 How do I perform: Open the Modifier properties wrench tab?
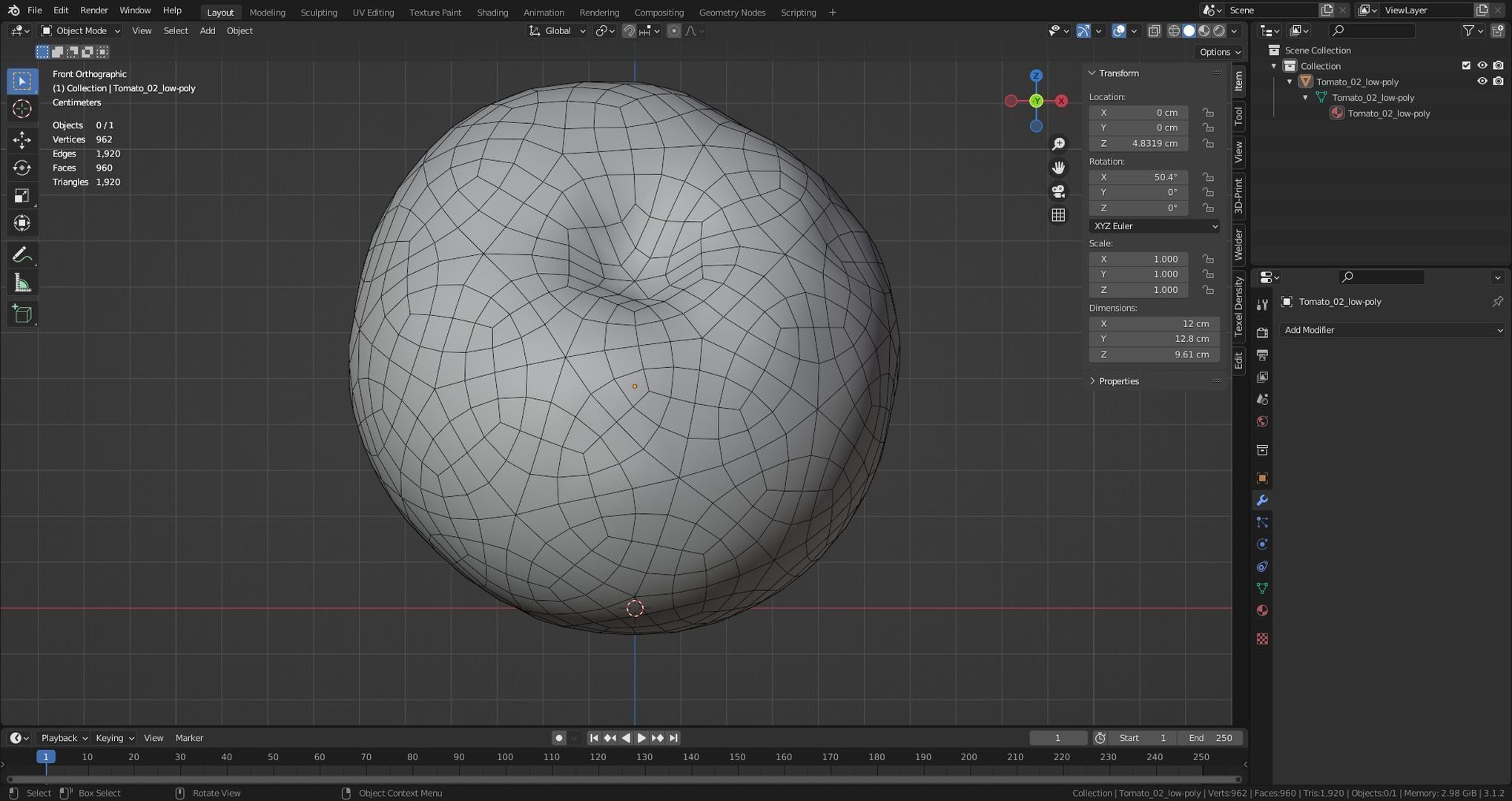pos(1262,501)
